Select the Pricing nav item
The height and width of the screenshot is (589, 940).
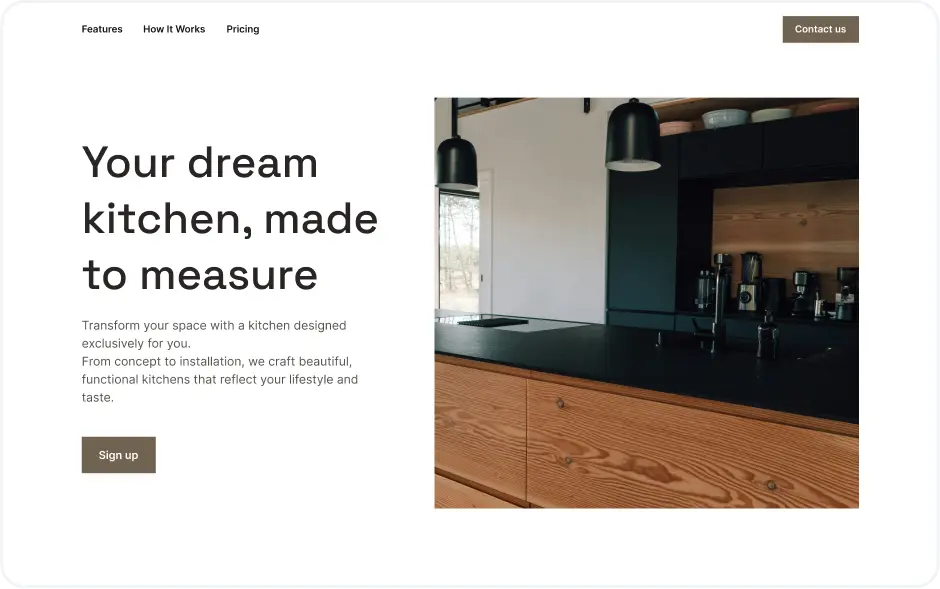pos(243,29)
